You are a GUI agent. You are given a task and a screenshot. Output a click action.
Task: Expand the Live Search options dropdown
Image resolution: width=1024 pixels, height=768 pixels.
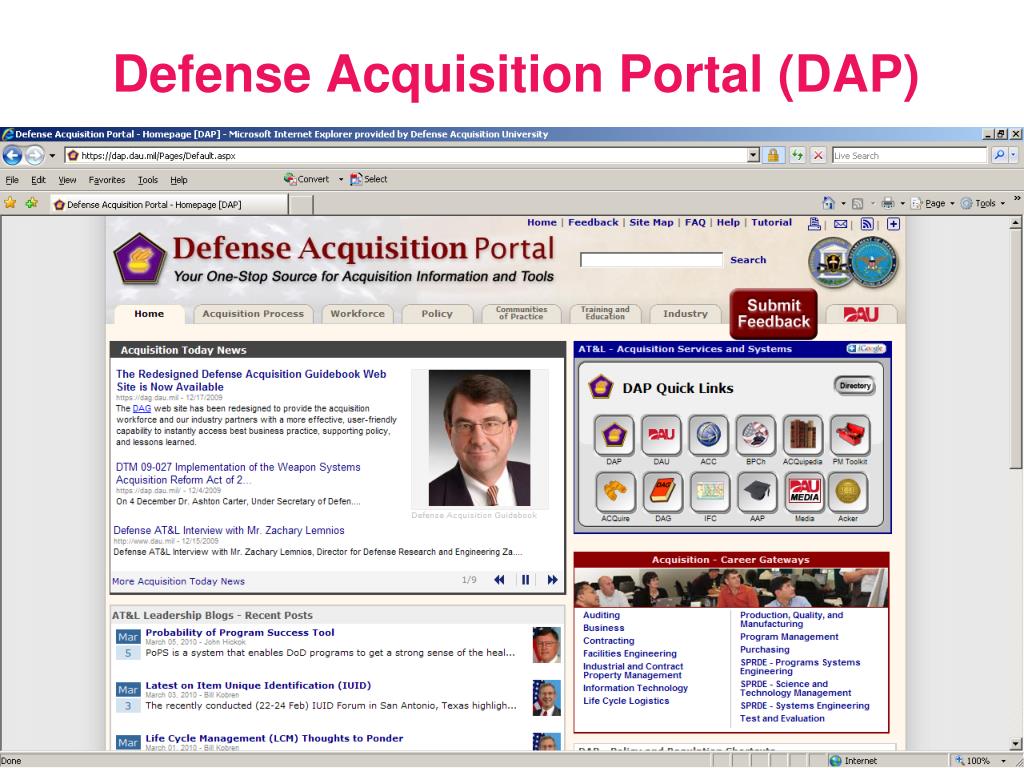(1014, 155)
